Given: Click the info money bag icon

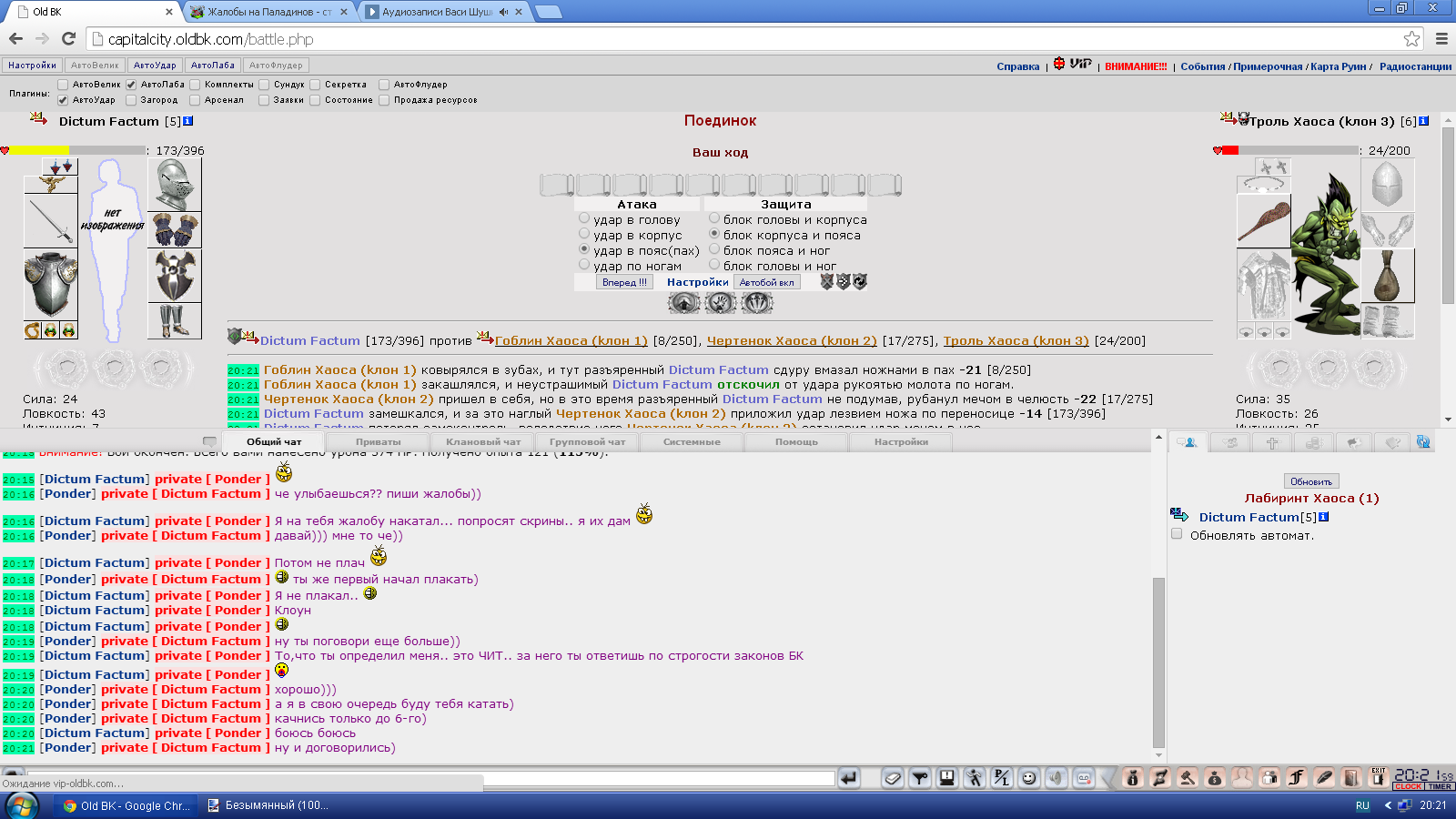Looking at the screenshot, I should tap(1133, 777).
